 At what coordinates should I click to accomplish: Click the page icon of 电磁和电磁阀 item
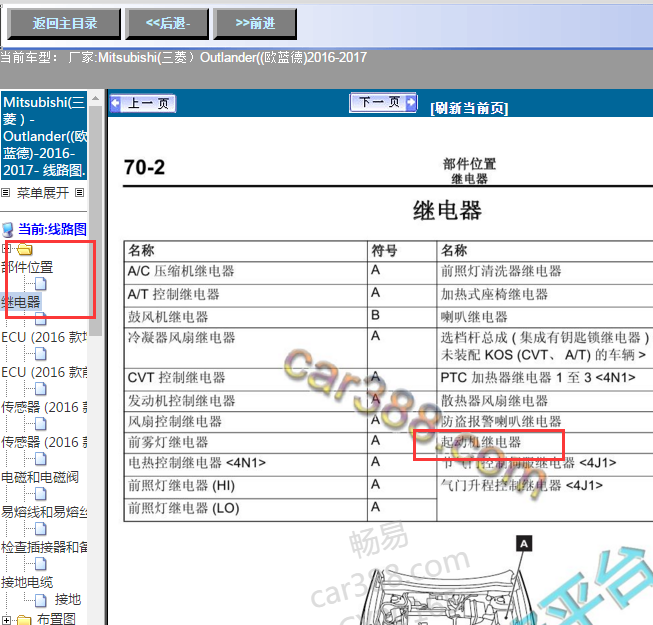40,459
